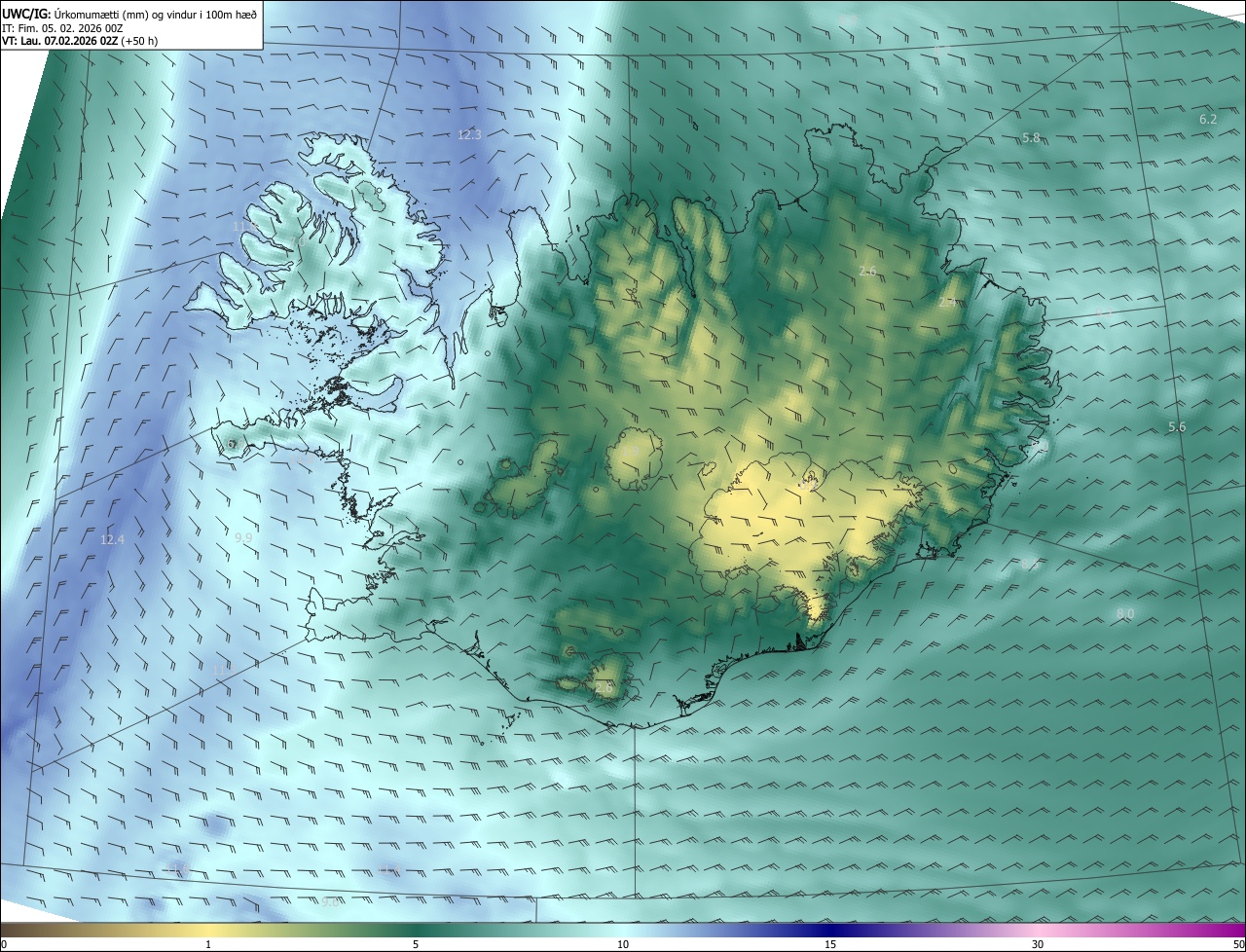The image size is (1246, 952).
Task: Click the 'UWC/IG:' bold title label
Action: point(26,13)
